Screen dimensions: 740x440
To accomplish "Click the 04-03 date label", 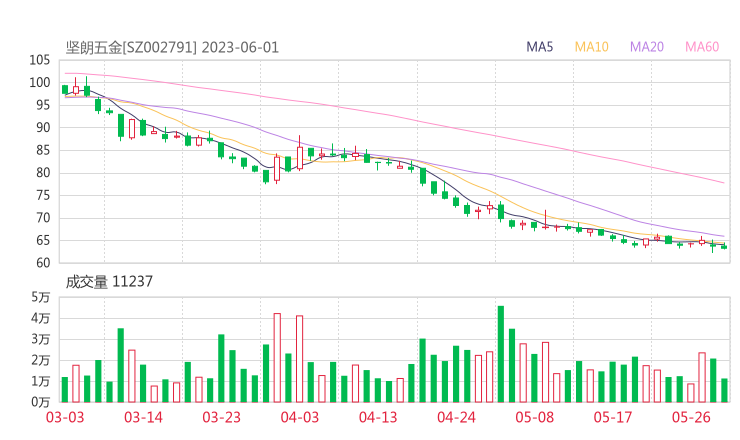I will coord(300,417).
